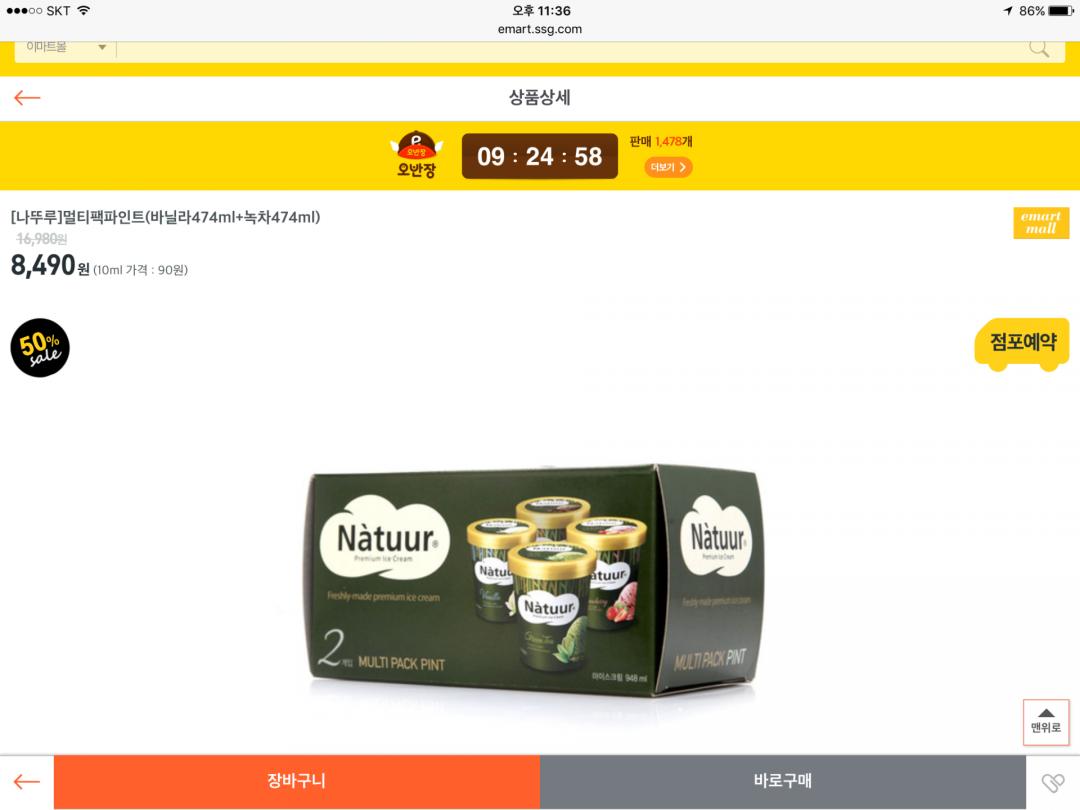Screen dimensions: 1080x810
Task: Jump to top with 맨위로 button
Action: 1046,722
